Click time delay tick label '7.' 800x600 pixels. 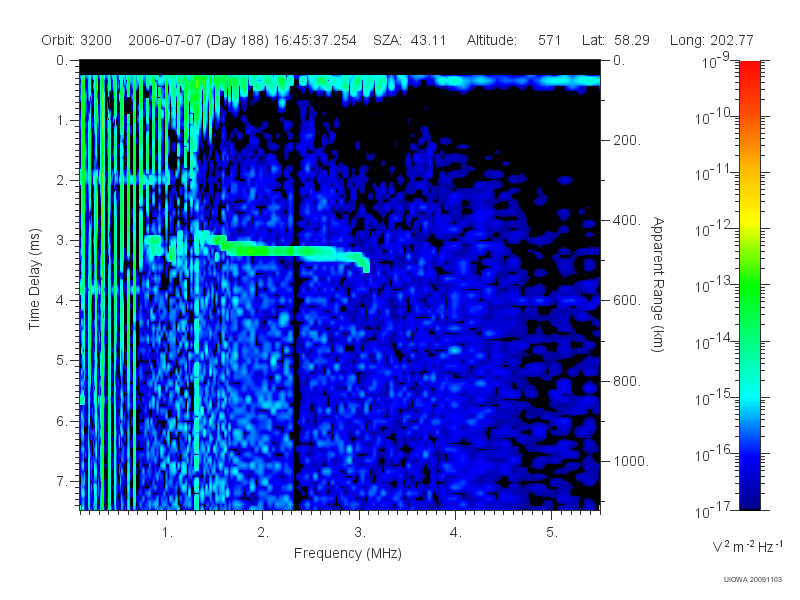62,481
